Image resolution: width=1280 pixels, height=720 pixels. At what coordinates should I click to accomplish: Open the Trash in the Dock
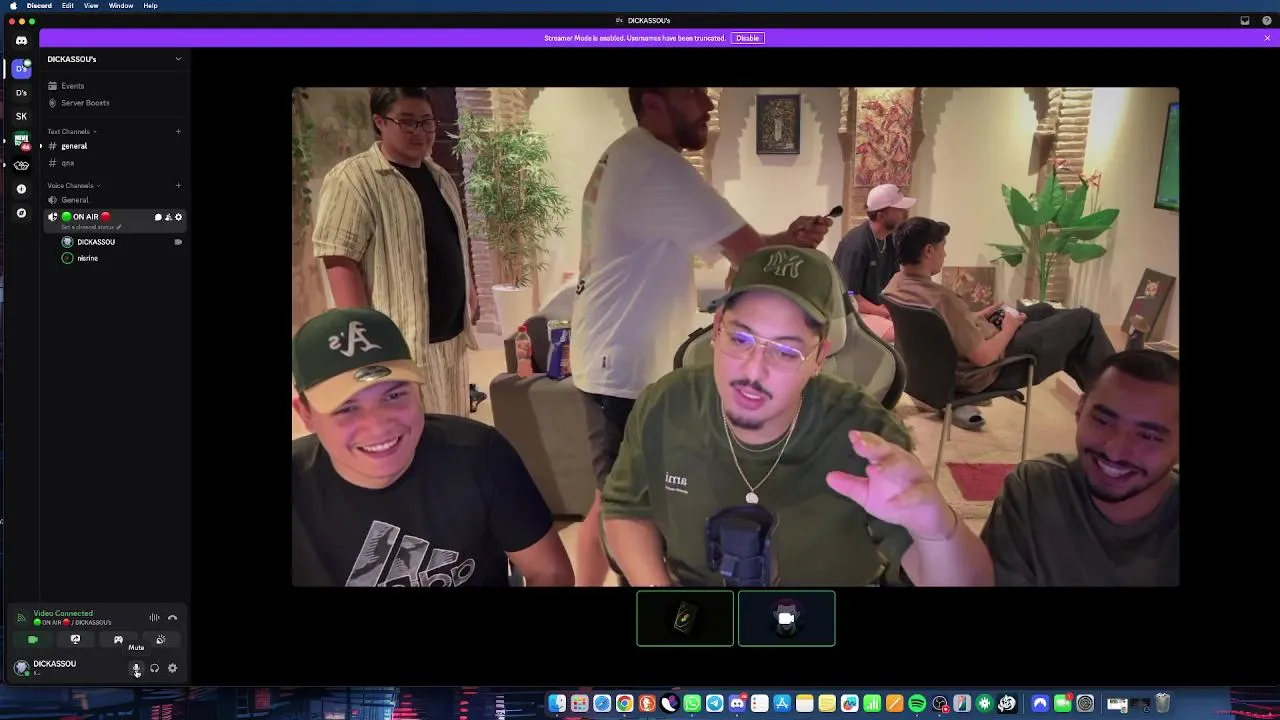pos(1163,704)
